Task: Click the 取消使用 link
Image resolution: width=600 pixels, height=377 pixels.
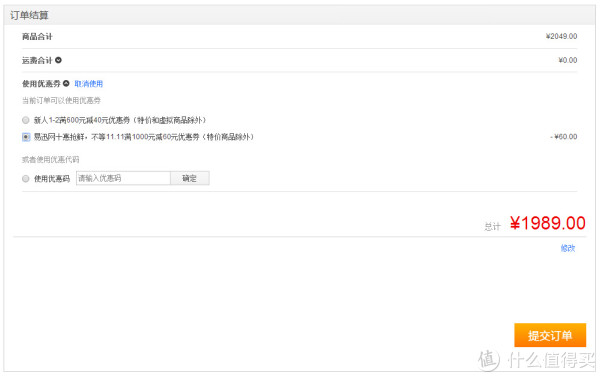Action: click(x=89, y=84)
